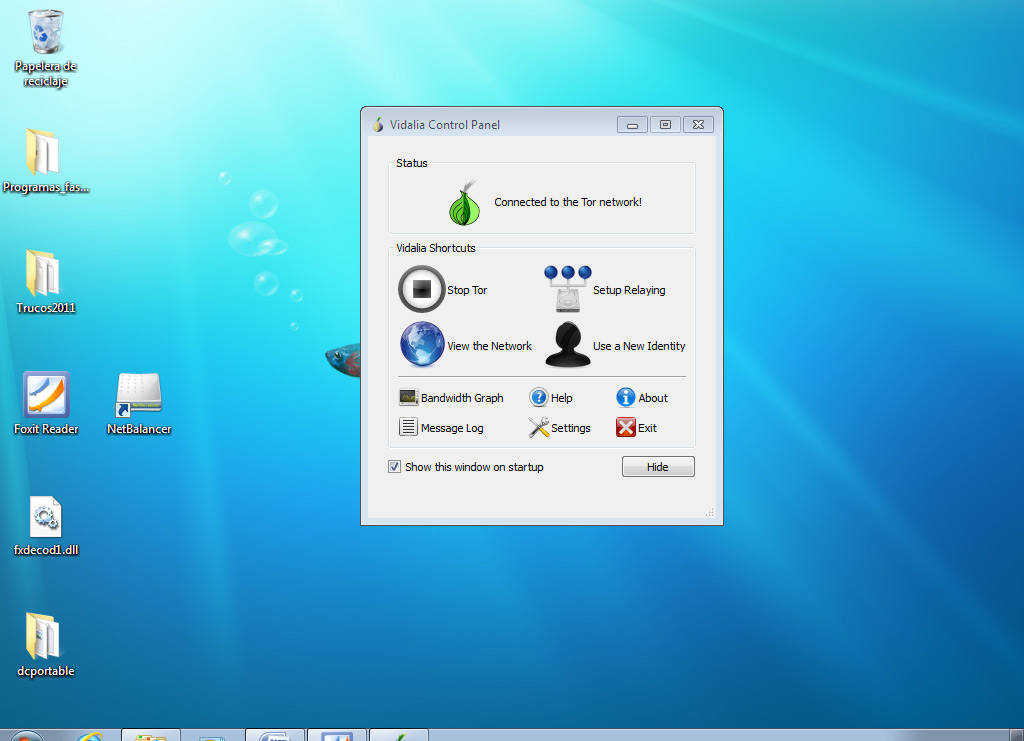Open Setup Relaying shortcut

click(567, 289)
